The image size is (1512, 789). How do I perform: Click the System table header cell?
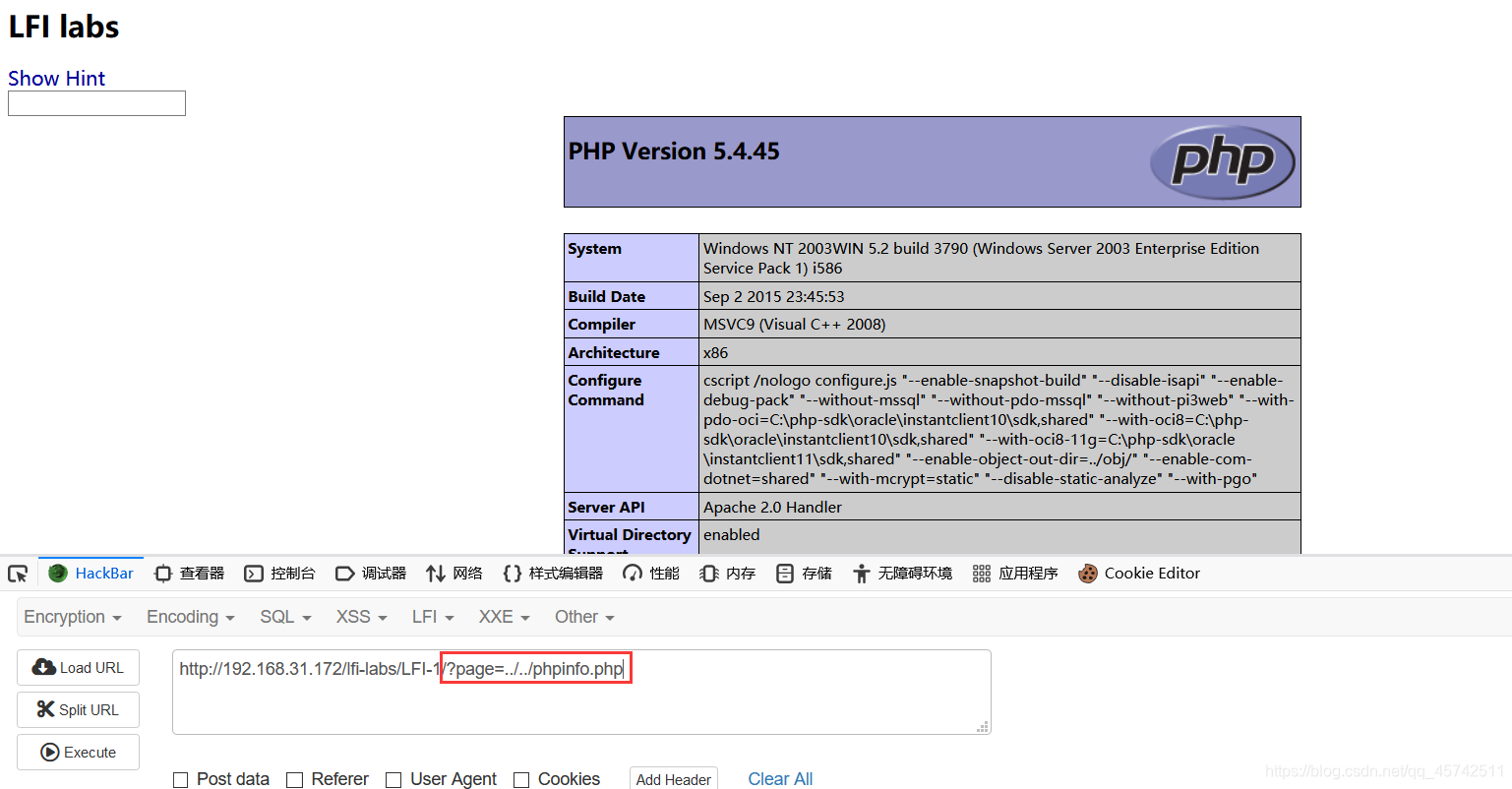click(x=632, y=258)
